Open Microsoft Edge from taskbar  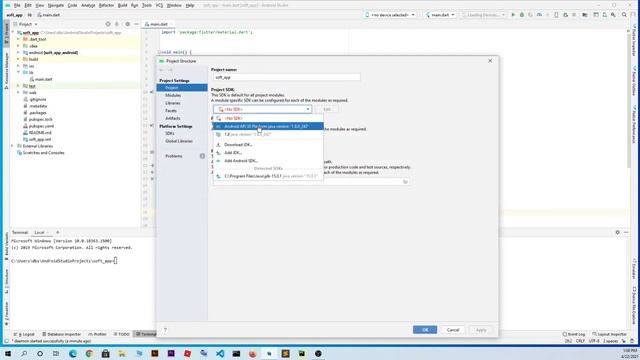(x=73, y=353)
